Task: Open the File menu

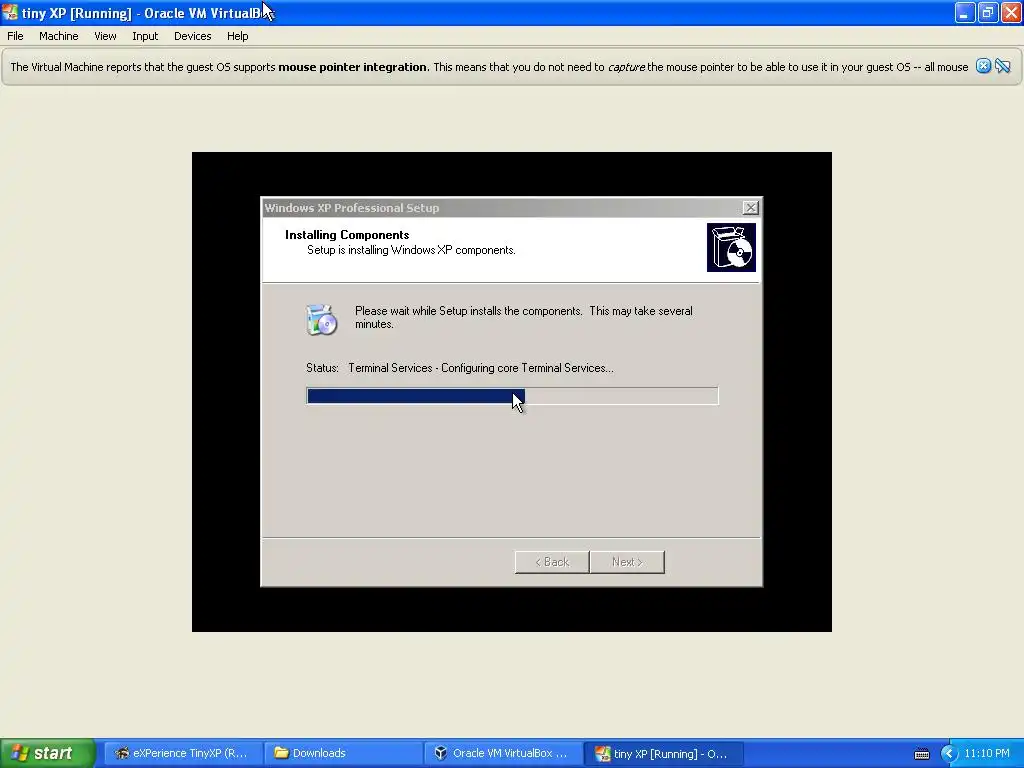Action: click(x=15, y=36)
